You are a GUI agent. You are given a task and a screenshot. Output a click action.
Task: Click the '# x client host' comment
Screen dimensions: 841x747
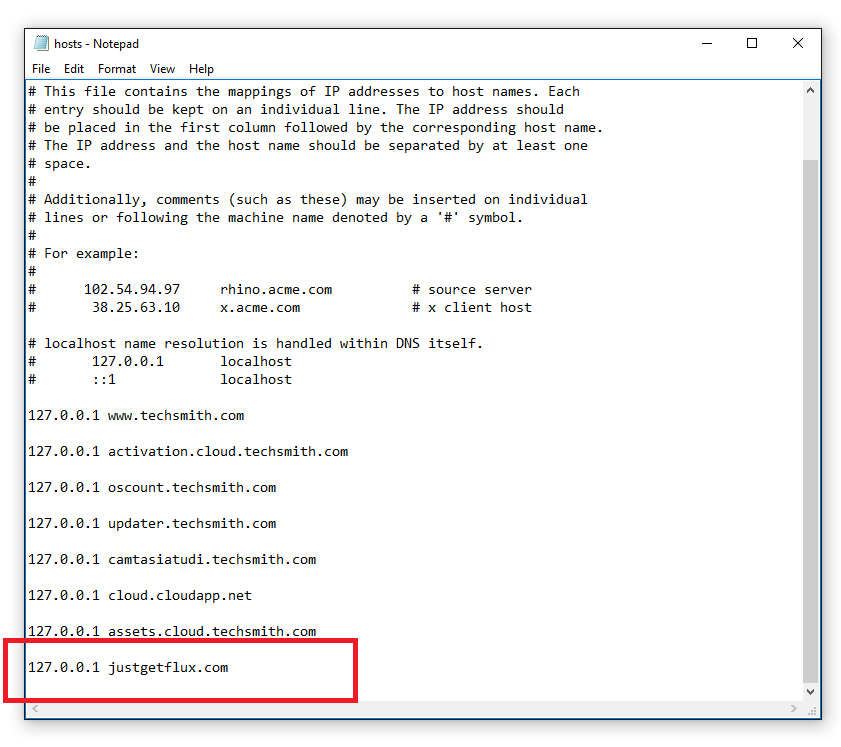click(x=472, y=308)
